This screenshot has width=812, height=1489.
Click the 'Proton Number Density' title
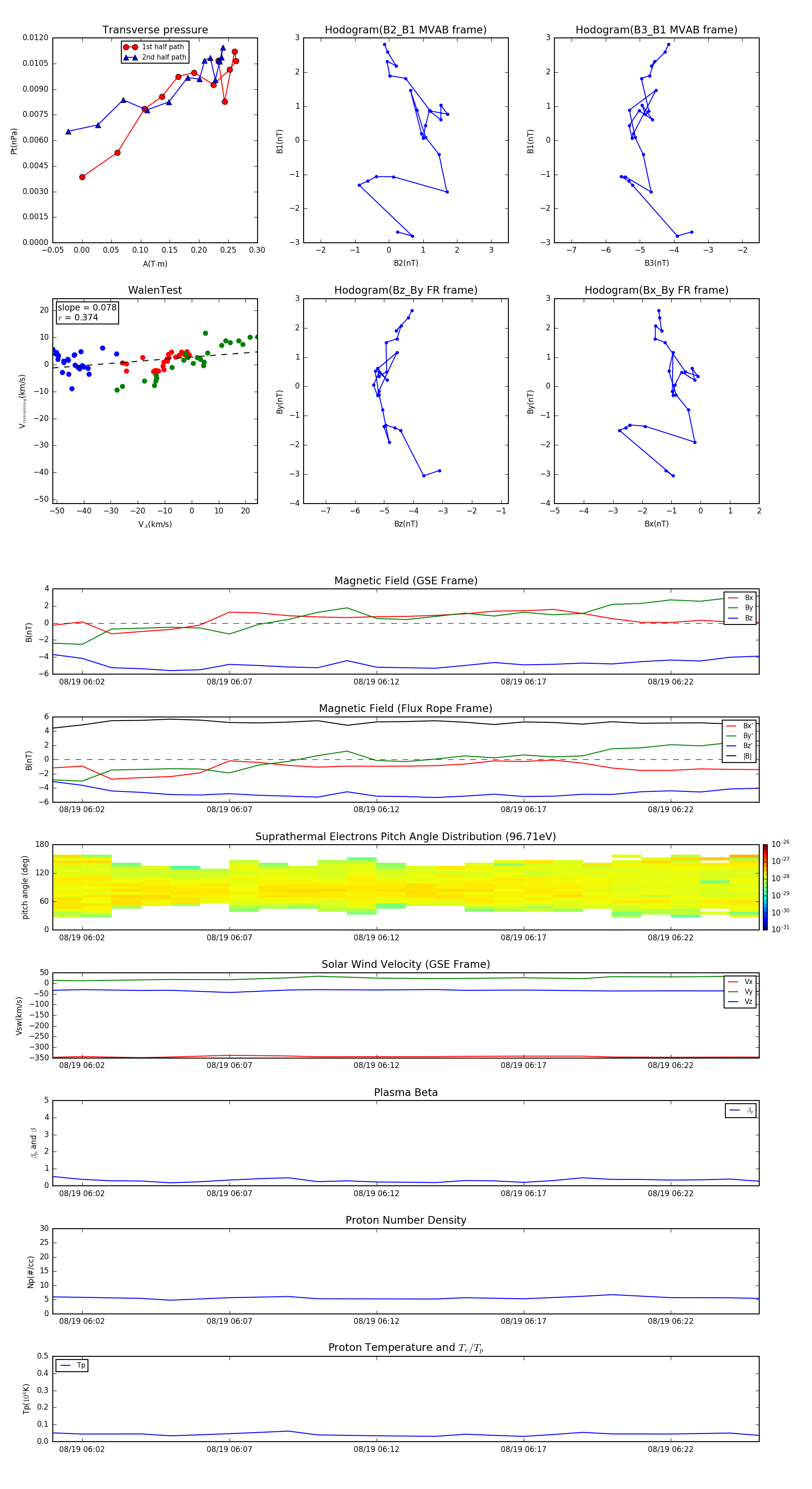(406, 1220)
